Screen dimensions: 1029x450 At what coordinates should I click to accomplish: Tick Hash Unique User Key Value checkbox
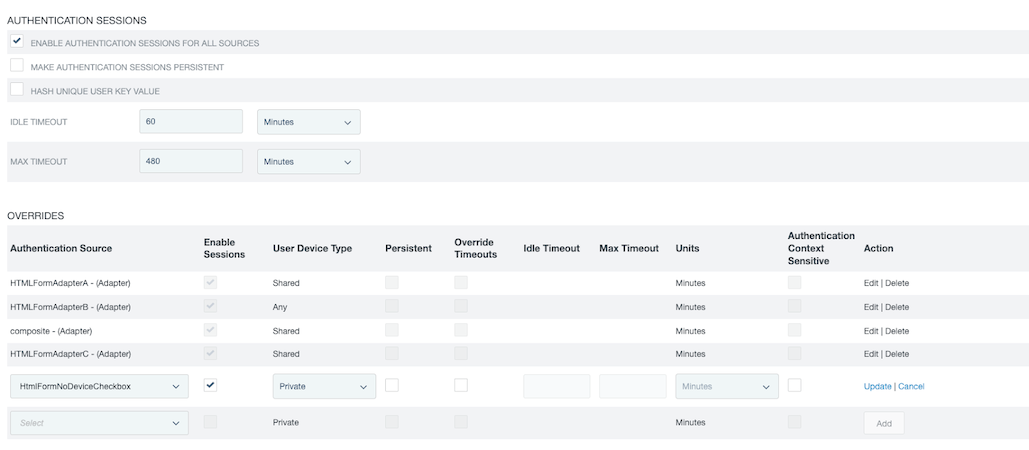(x=16, y=90)
